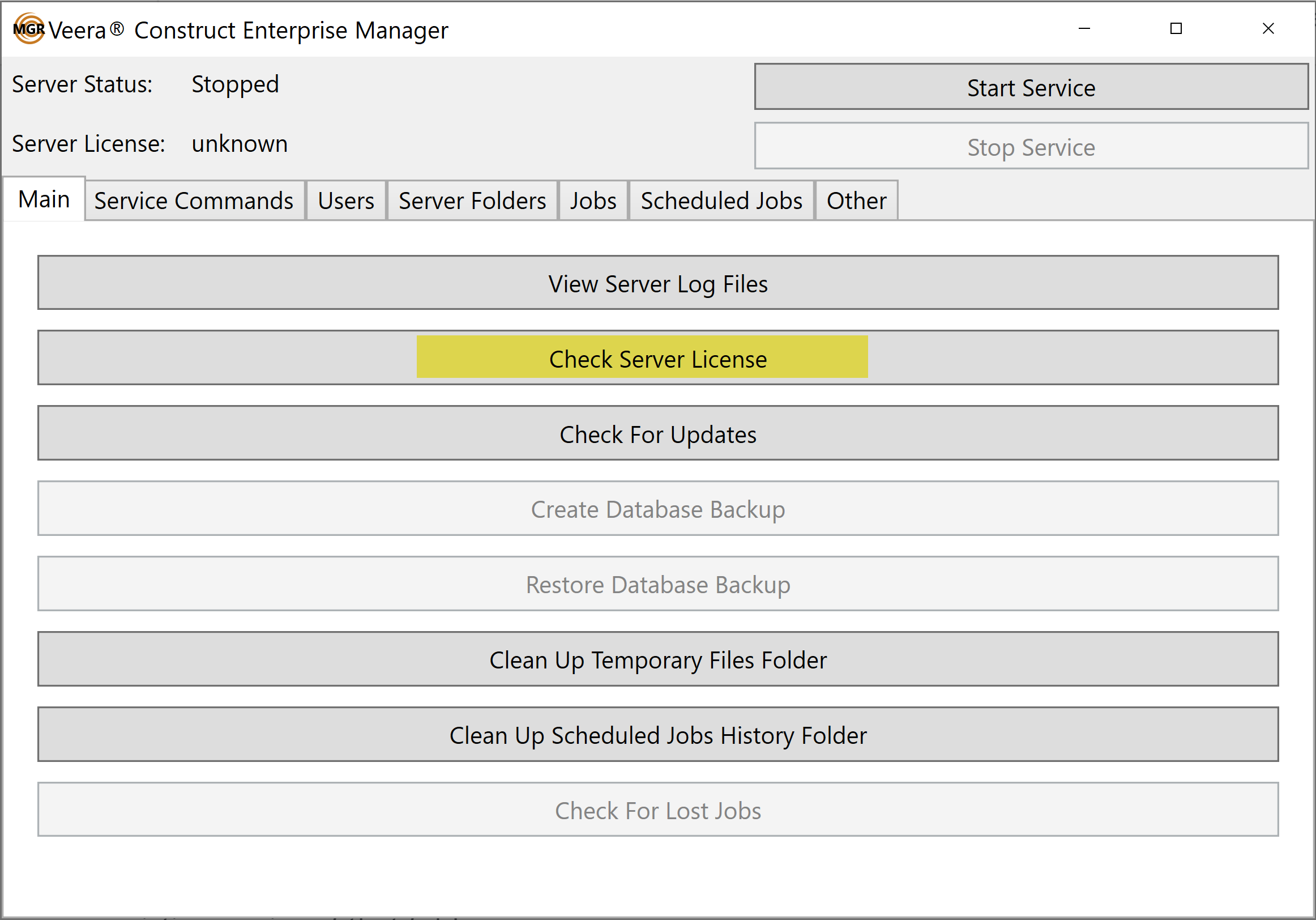Click Check For Lost Jobs
Image resolution: width=1316 pixels, height=920 pixels.
coord(658,810)
